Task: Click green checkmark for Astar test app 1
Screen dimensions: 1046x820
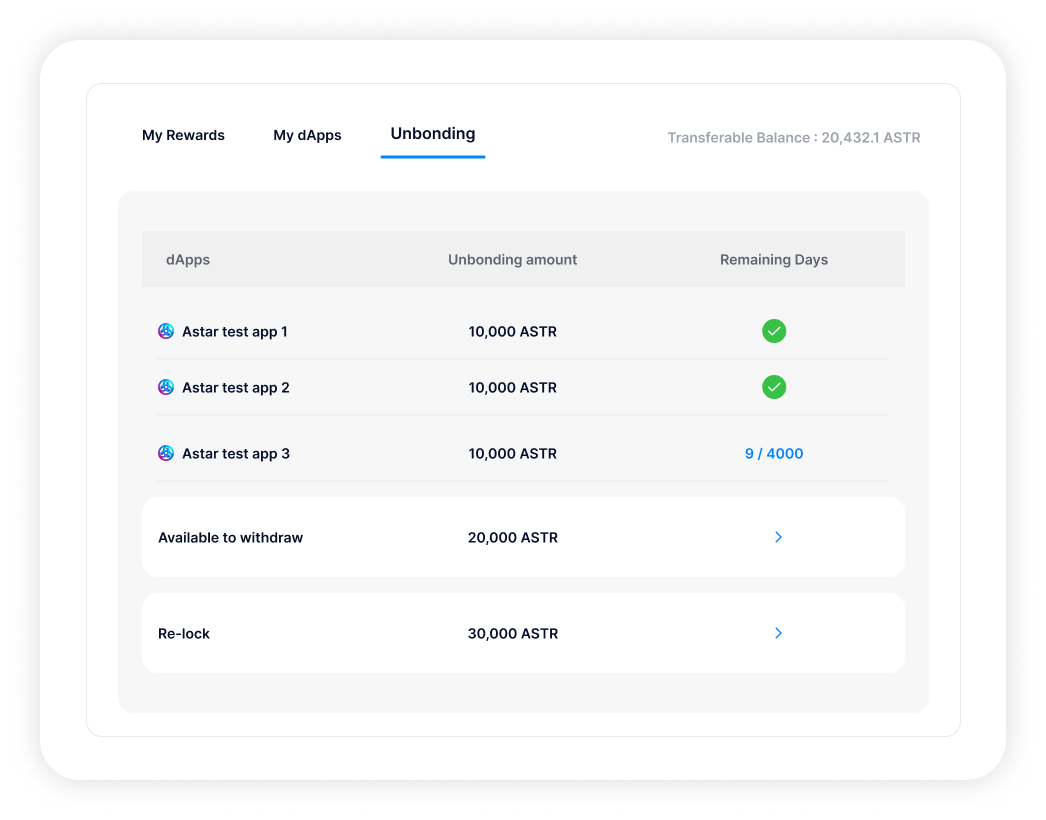Action: 773,331
